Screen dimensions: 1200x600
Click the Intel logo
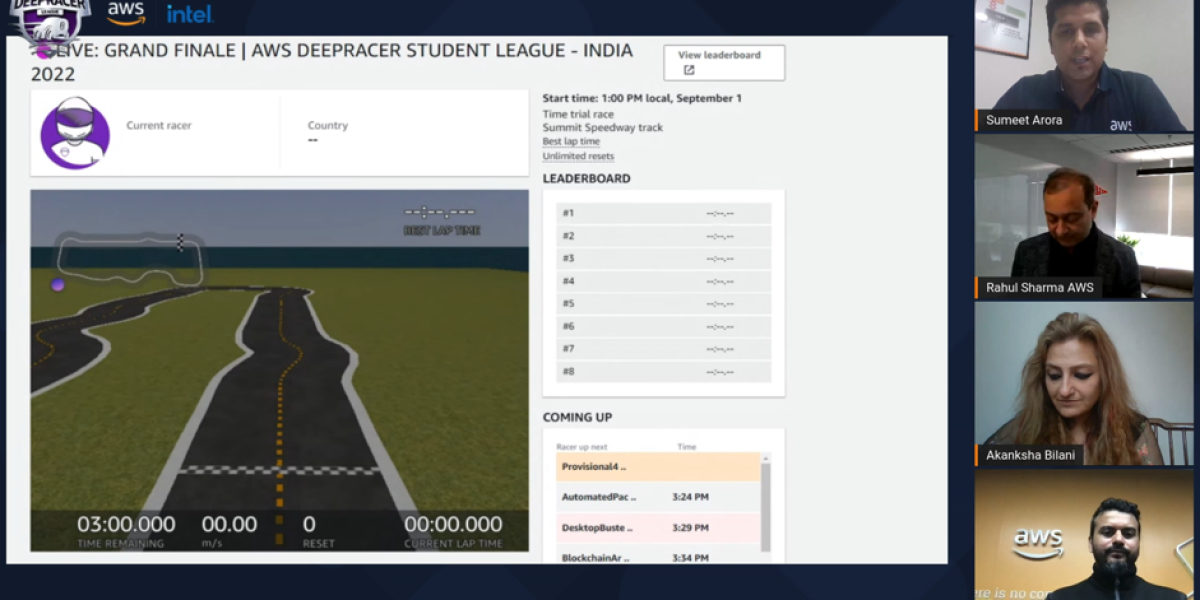pyautogui.click(x=188, y=14)
